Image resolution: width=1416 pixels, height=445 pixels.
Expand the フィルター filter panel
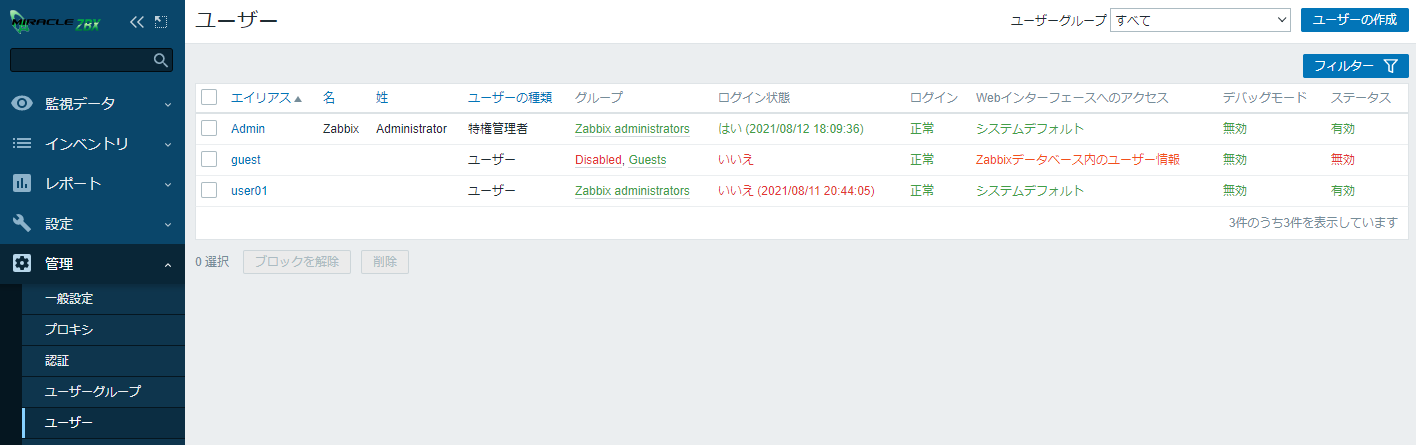point(1355,66)
